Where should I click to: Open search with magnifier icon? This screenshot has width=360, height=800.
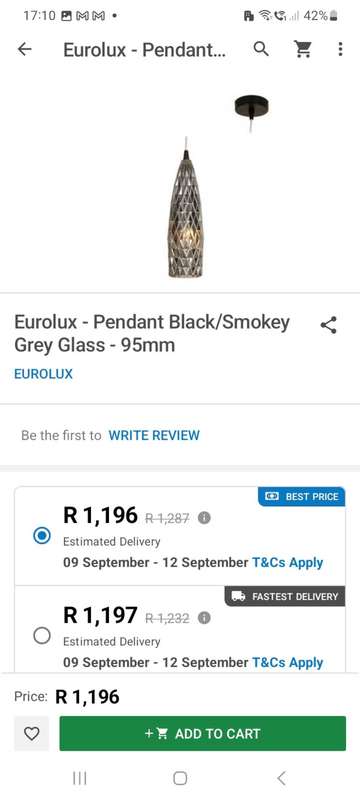tap(261, 49)
